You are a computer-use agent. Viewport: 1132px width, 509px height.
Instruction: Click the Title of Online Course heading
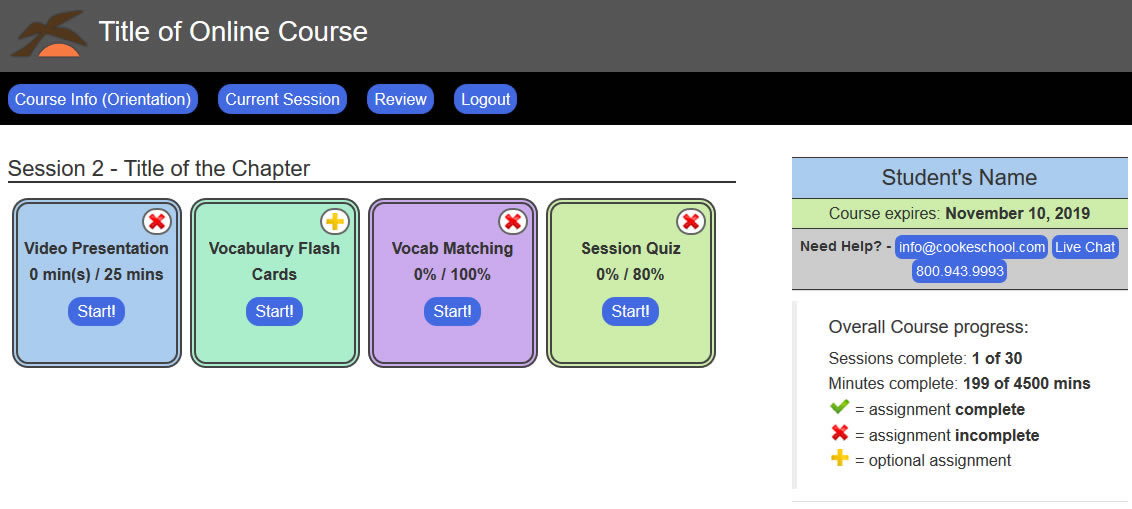click(x=233, y=32)
